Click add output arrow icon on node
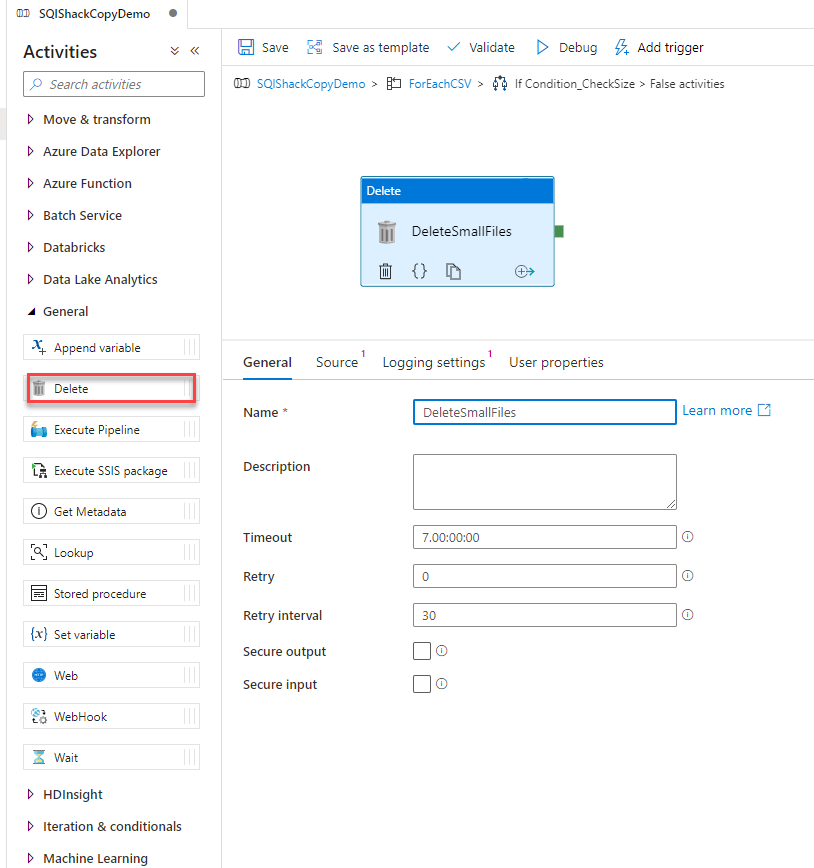 point(525,271)
